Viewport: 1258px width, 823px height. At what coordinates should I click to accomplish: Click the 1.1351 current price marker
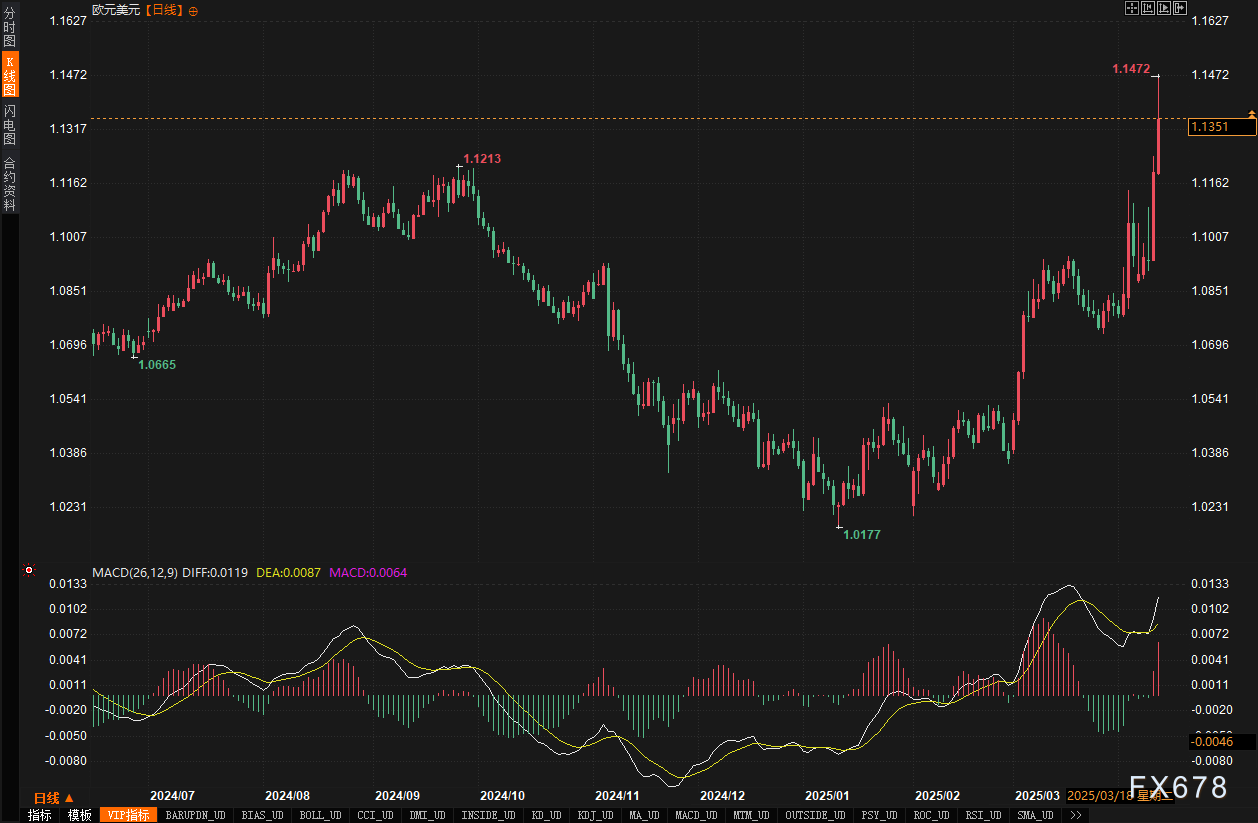tap(1220, 127)
